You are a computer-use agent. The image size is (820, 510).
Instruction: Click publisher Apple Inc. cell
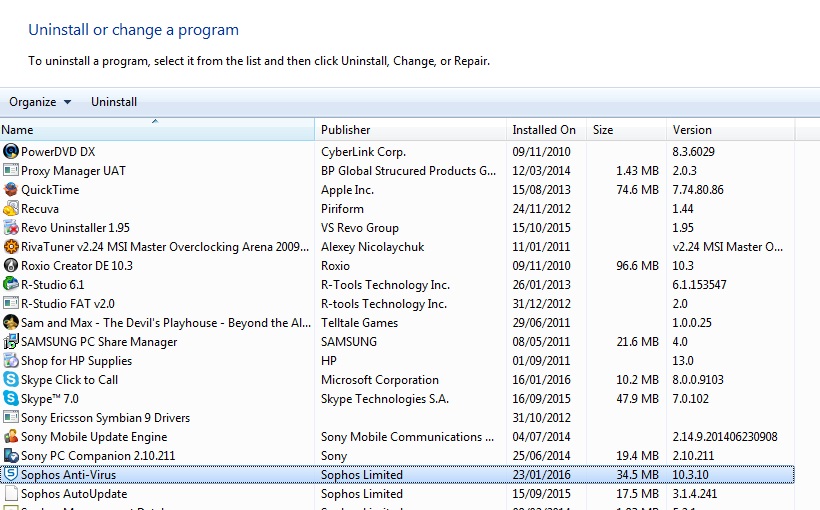[x=347, y=190]
